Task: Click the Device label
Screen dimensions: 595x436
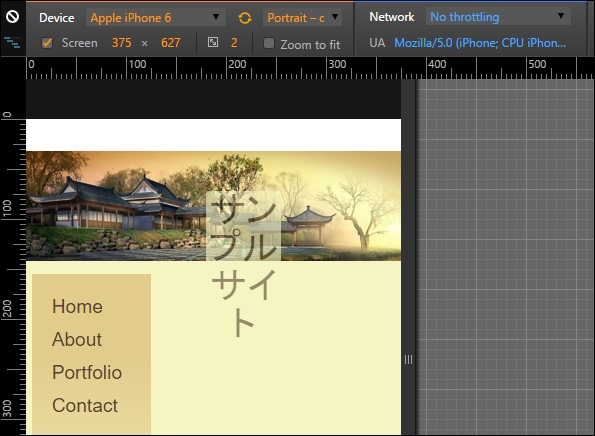Action: coord(57,18)
